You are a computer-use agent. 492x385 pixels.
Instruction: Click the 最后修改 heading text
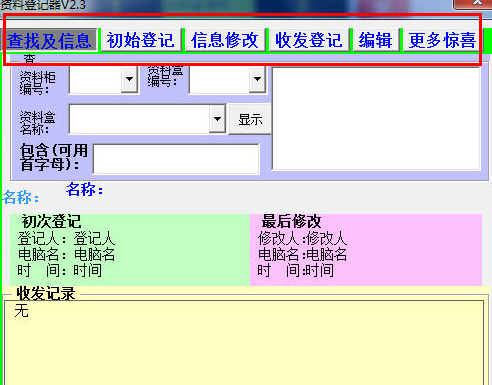tap(291, 221)
